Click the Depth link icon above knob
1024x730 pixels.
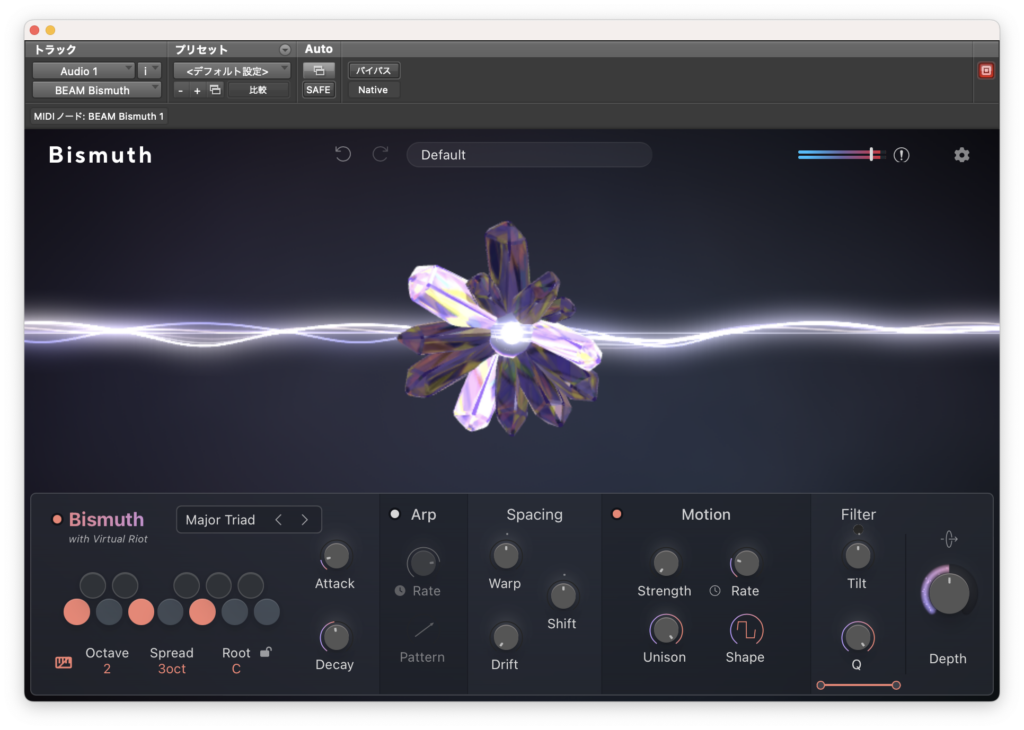(x=949, y=539)
